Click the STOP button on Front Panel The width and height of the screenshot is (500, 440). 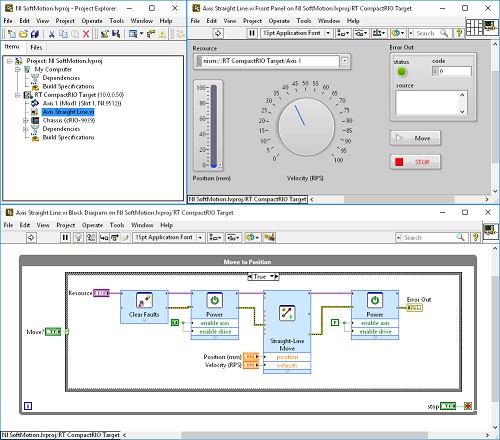coord(415,162)
